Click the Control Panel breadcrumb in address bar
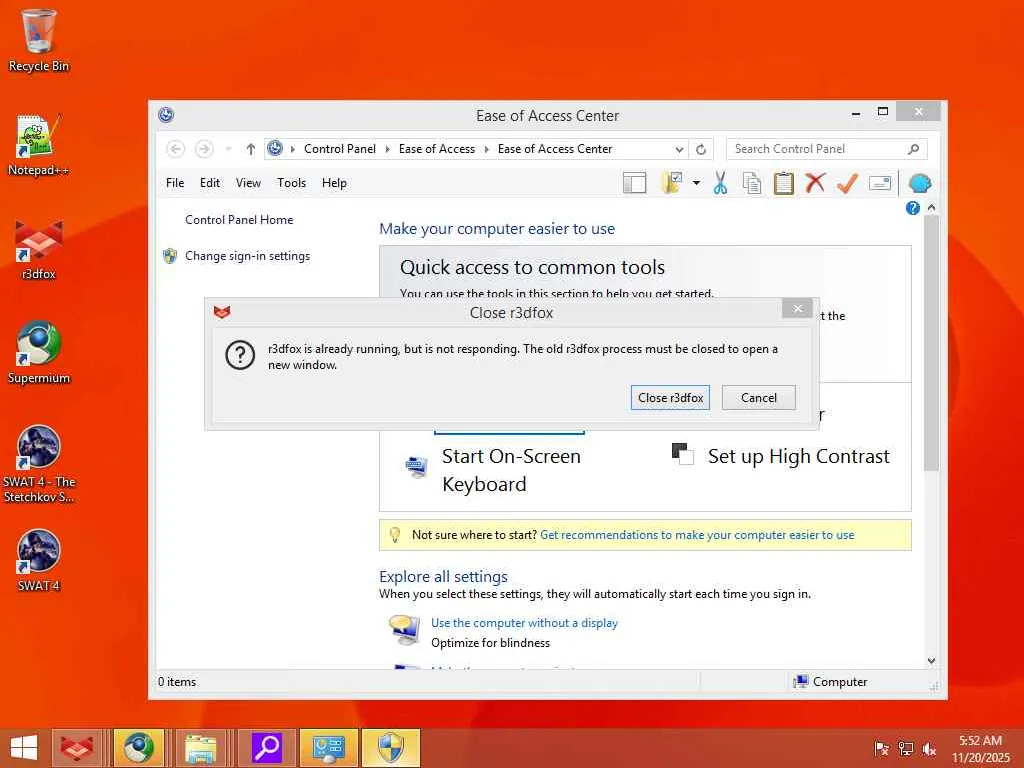Screen dimensions: 1024x768 (x=340, y=149)
